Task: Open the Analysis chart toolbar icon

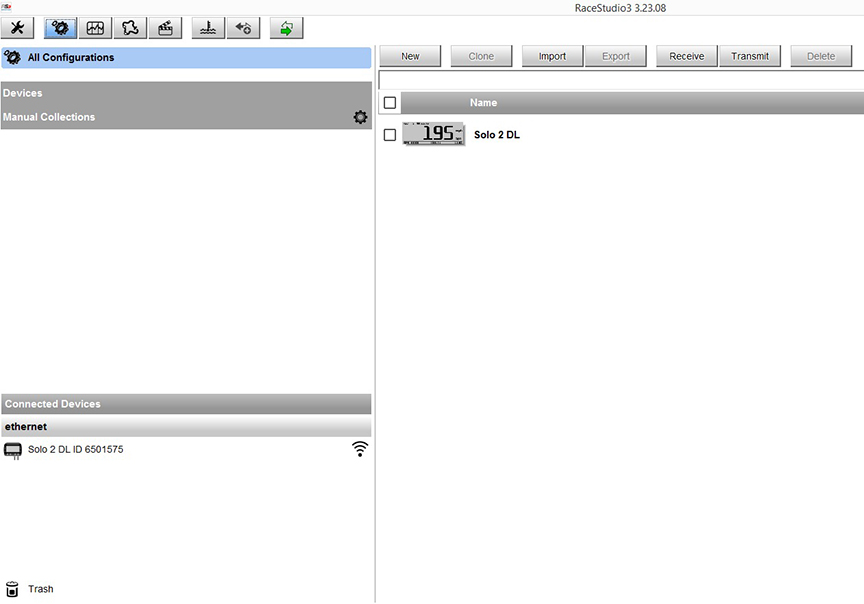Action: click(95, 28)
